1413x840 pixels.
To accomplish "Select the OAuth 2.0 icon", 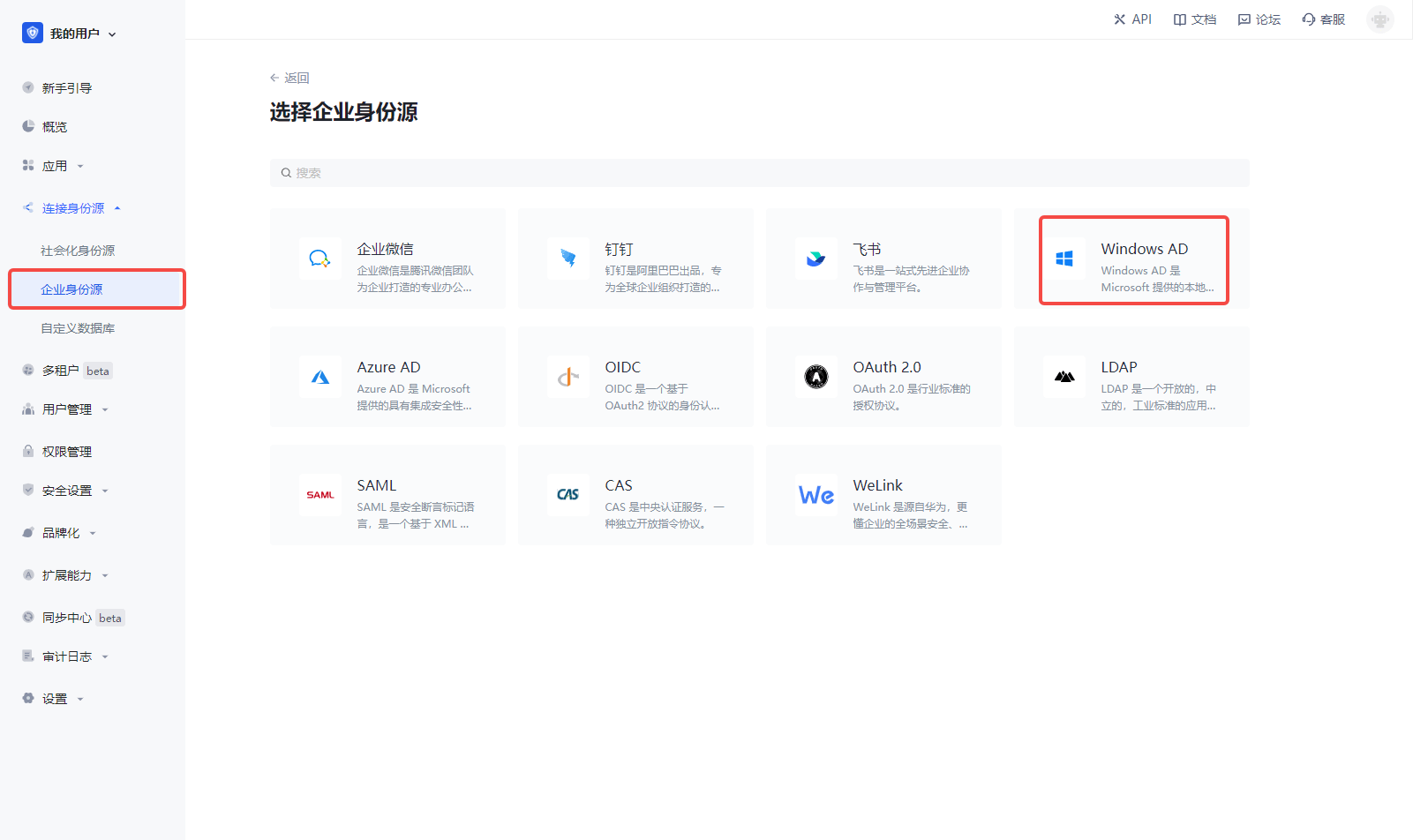I will click(x=816, y=377).
